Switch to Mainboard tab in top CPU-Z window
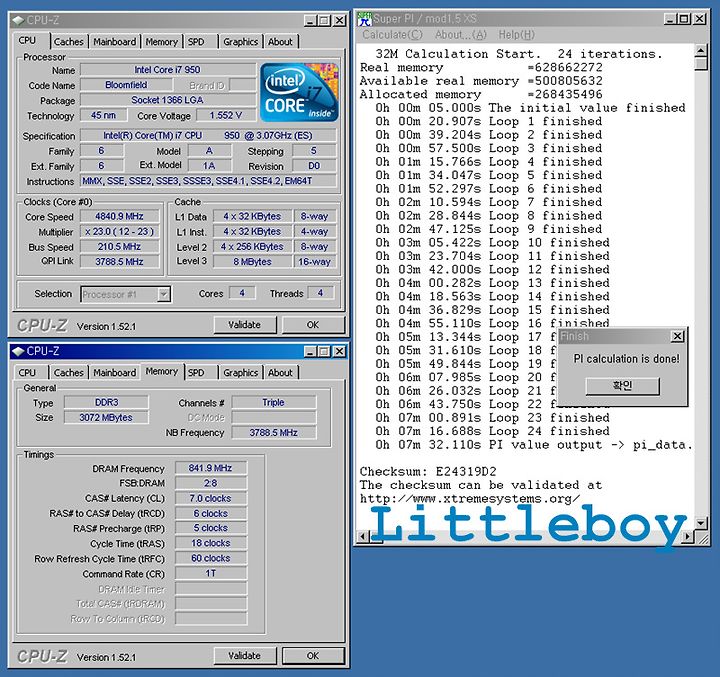This screenshot has width=720, height=677. coord(115,42)
